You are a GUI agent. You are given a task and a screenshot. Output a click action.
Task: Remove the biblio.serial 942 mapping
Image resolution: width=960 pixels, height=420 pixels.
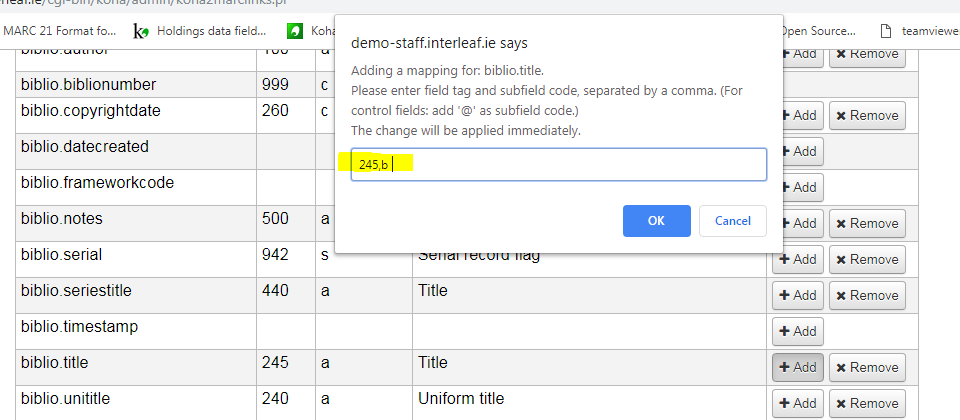867,259
